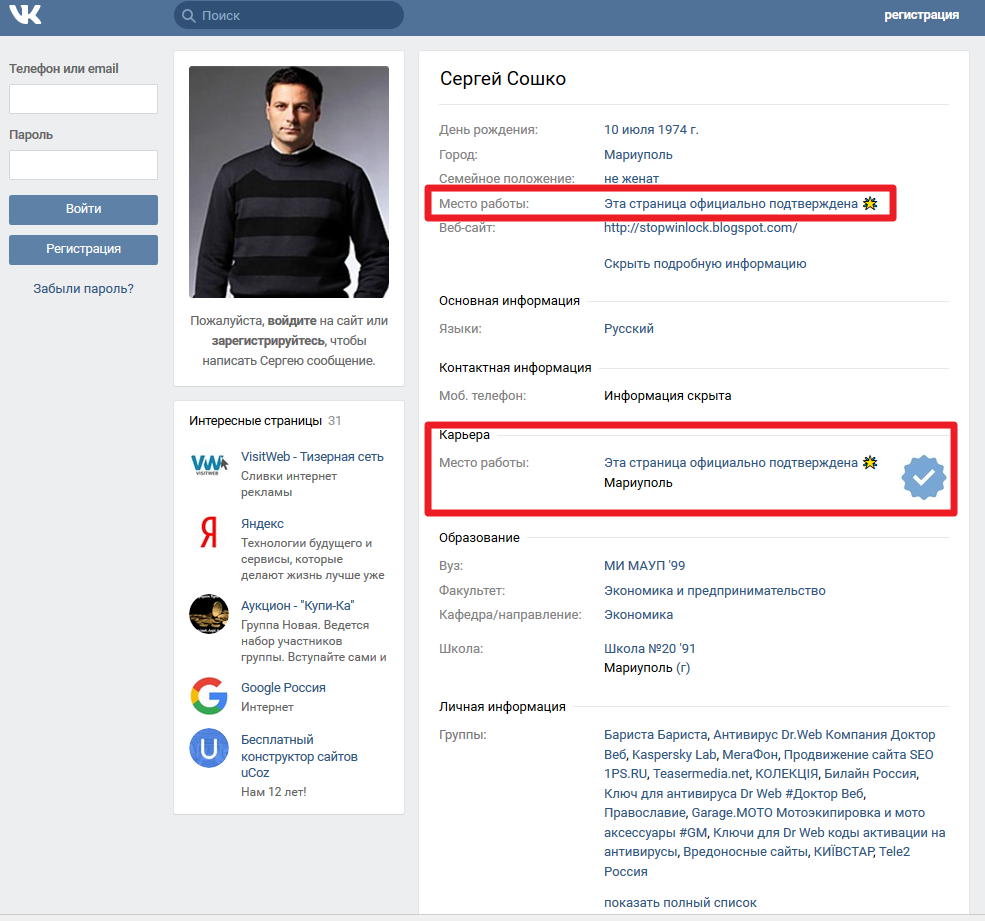Click the uCoz constructor logo icon
The width and height of the screenshot is (985, 922).
click(209, 749)
